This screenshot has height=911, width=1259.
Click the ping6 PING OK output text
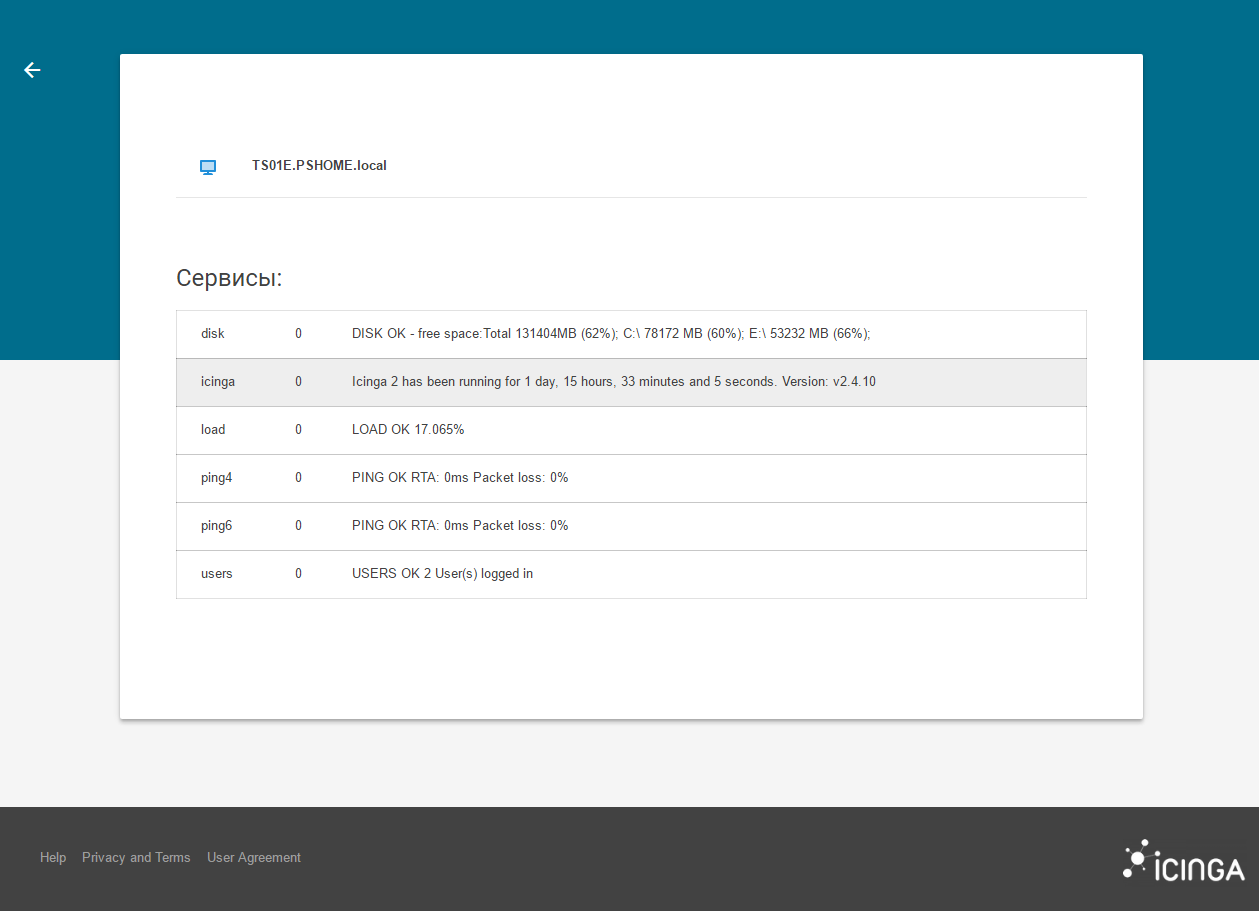tap(460, 526)
